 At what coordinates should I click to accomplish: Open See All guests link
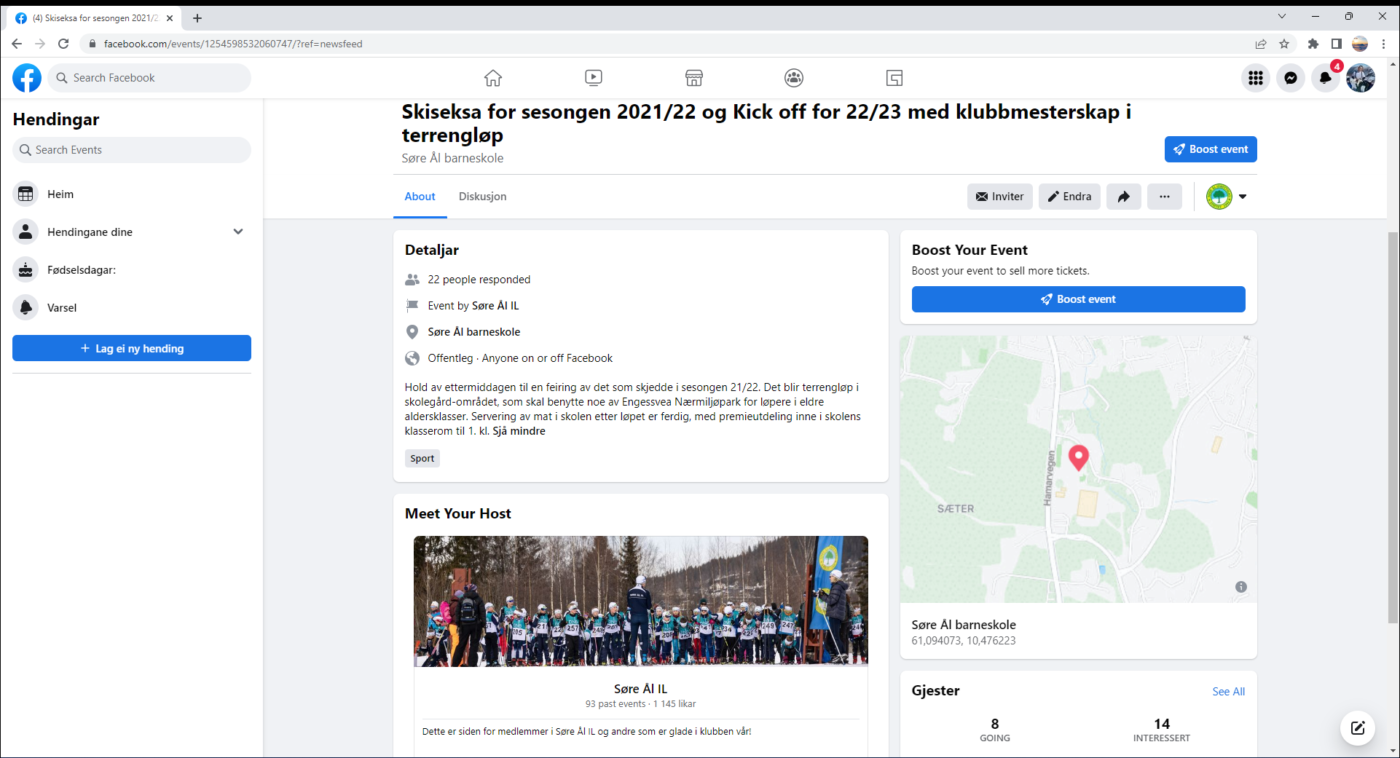click(x=1228, y=692)
